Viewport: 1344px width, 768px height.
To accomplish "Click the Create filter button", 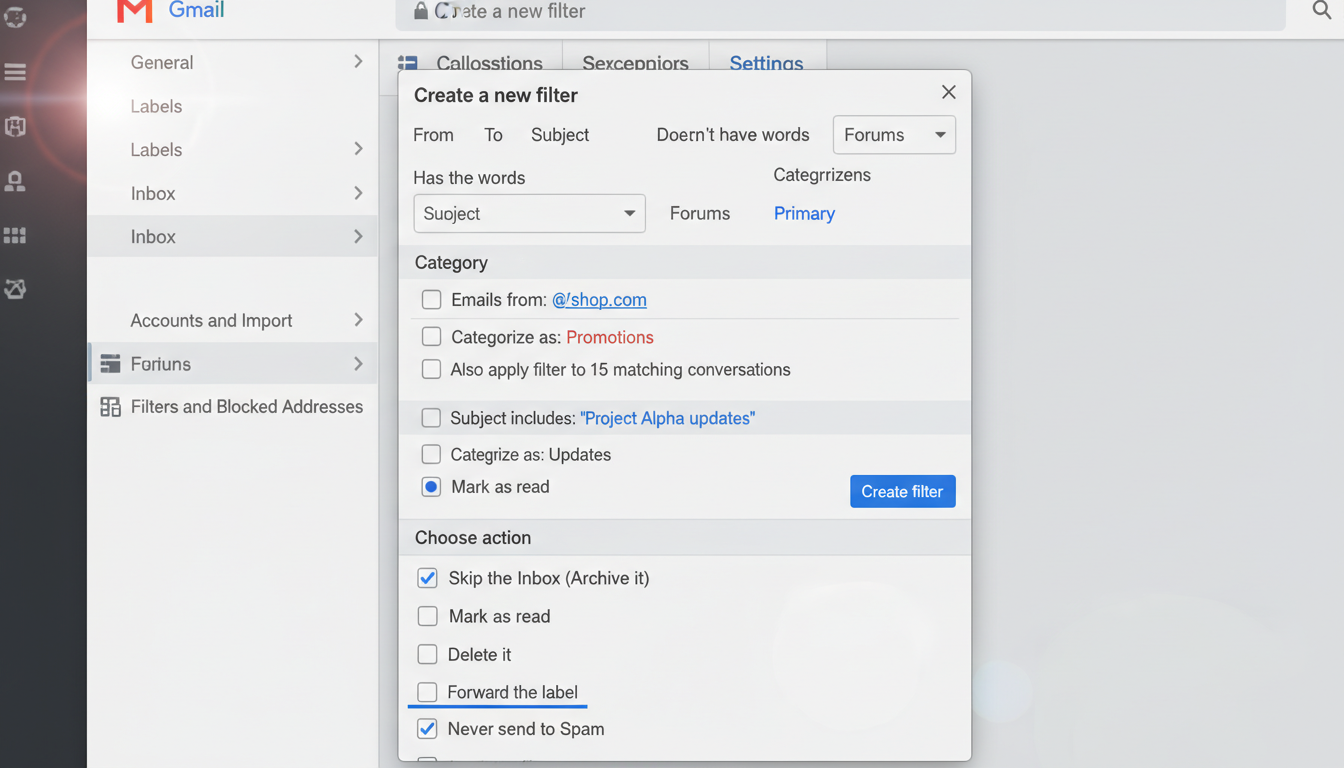I will (902, 491).
